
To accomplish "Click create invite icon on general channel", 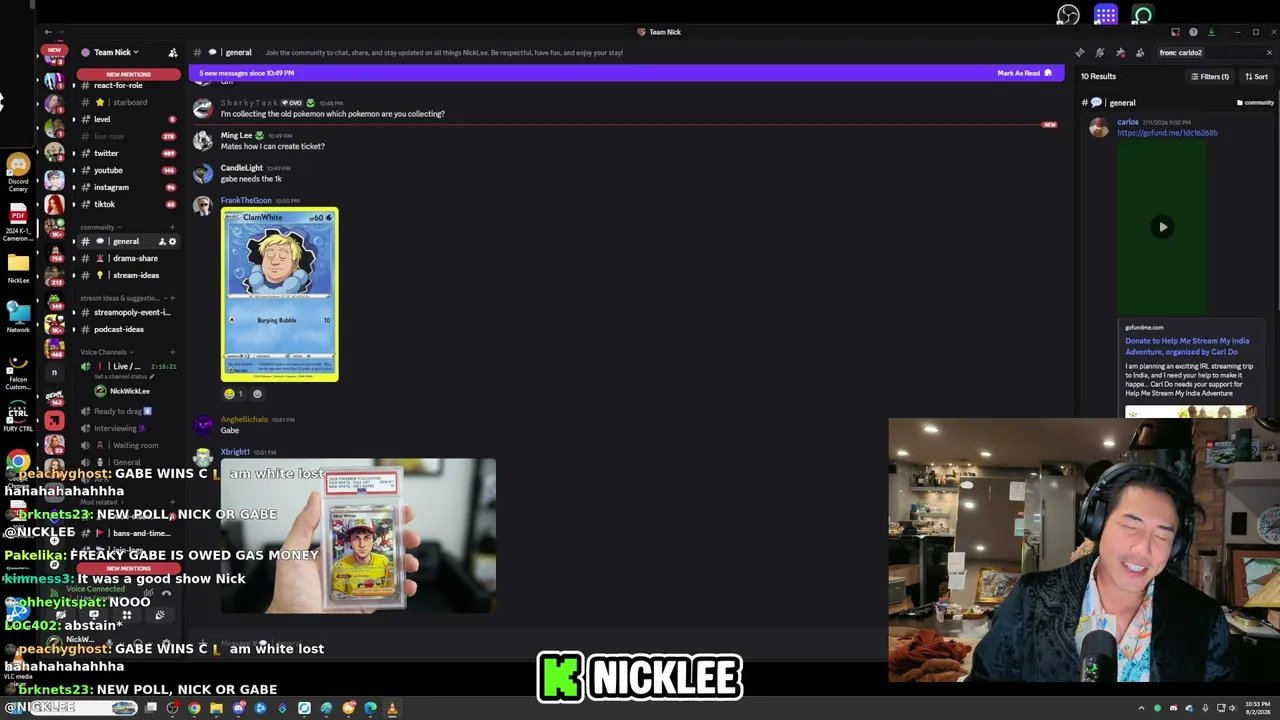I will click(x=162, y=241).
